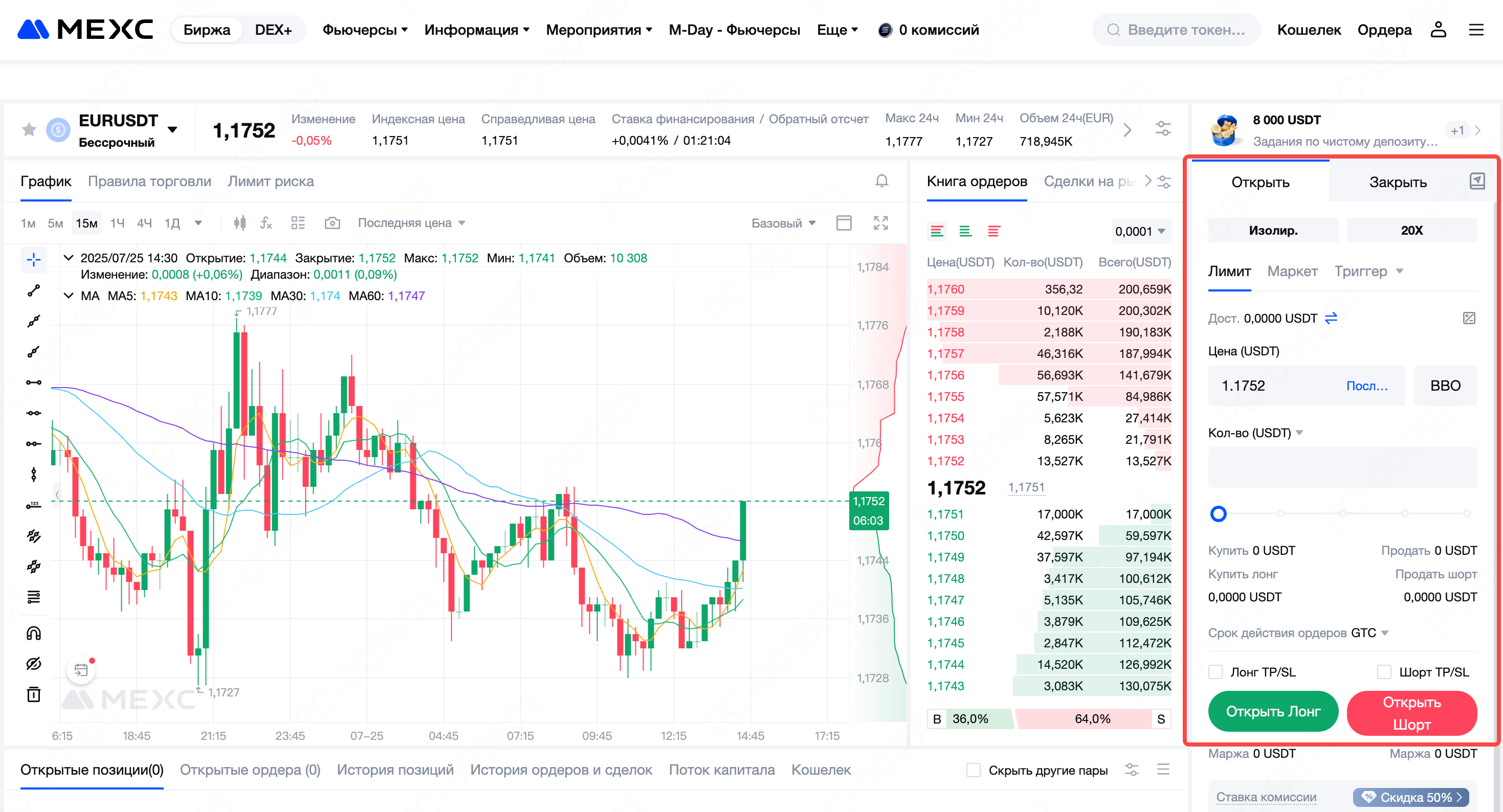The height and width of the screenshot is (812, 1503).
Task: Open the Еще dropdown menu
Action: pos(837,30)
